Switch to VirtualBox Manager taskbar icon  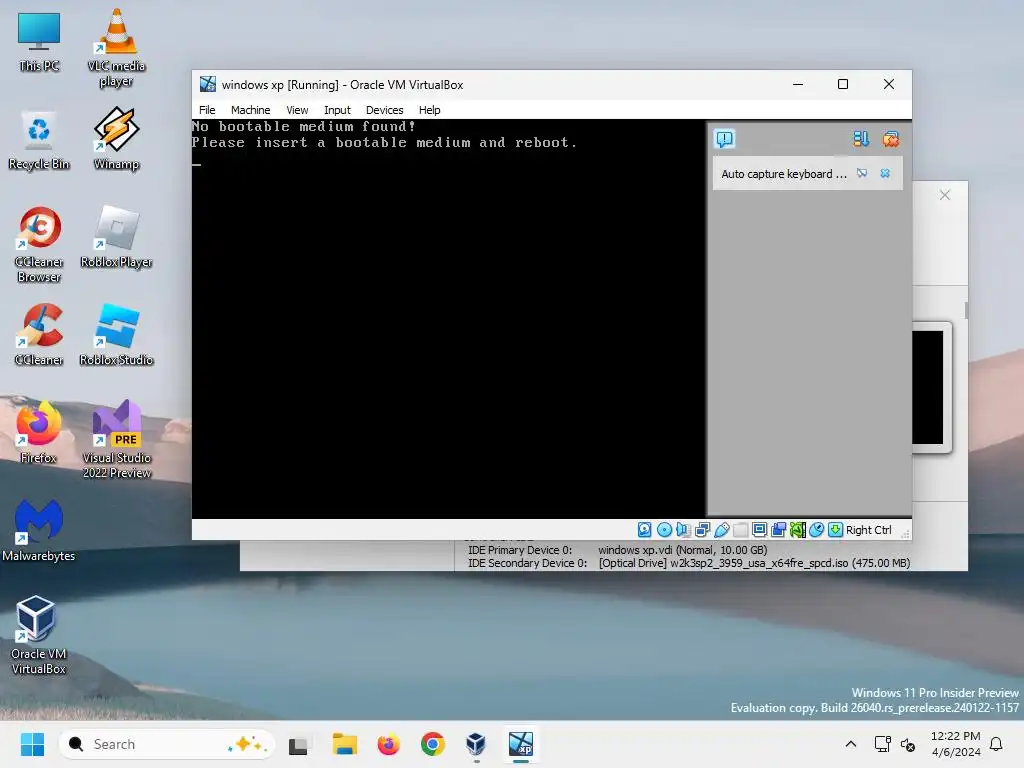click(x=476, y=744)
